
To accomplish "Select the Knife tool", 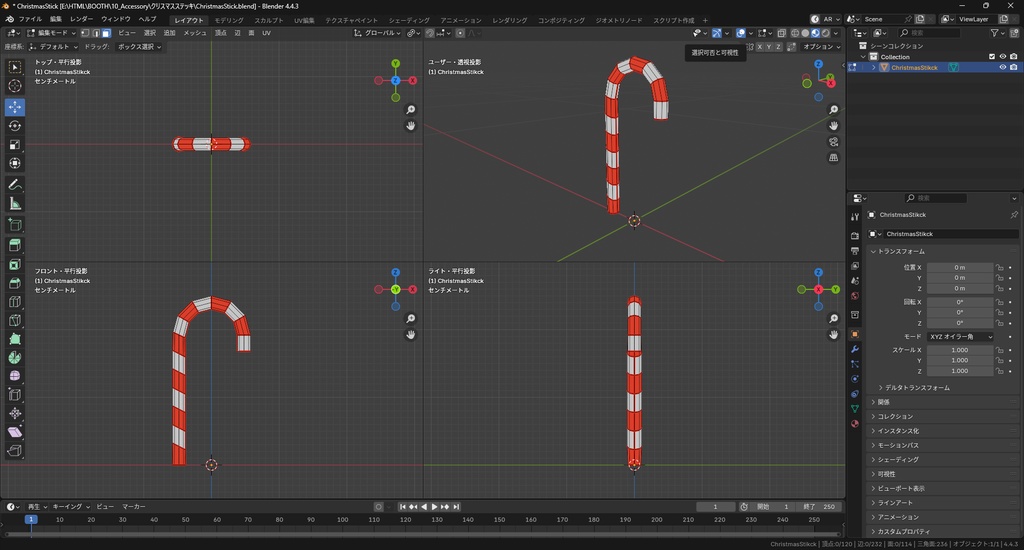I will tap(14, 321).
